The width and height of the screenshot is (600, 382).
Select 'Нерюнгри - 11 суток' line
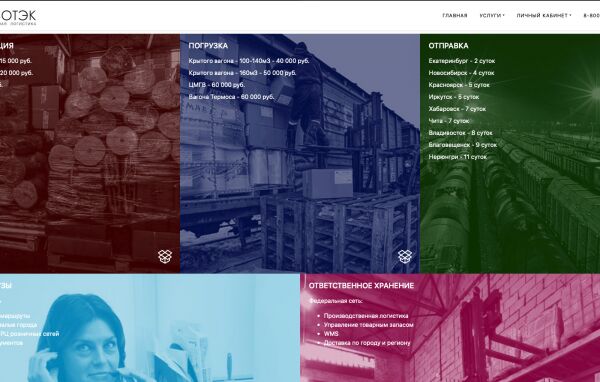point(458,157)
